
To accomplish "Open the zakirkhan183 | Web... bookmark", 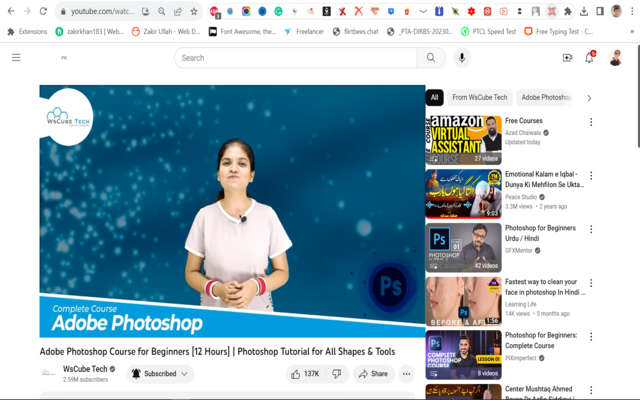I will click(x=89, y=31).
